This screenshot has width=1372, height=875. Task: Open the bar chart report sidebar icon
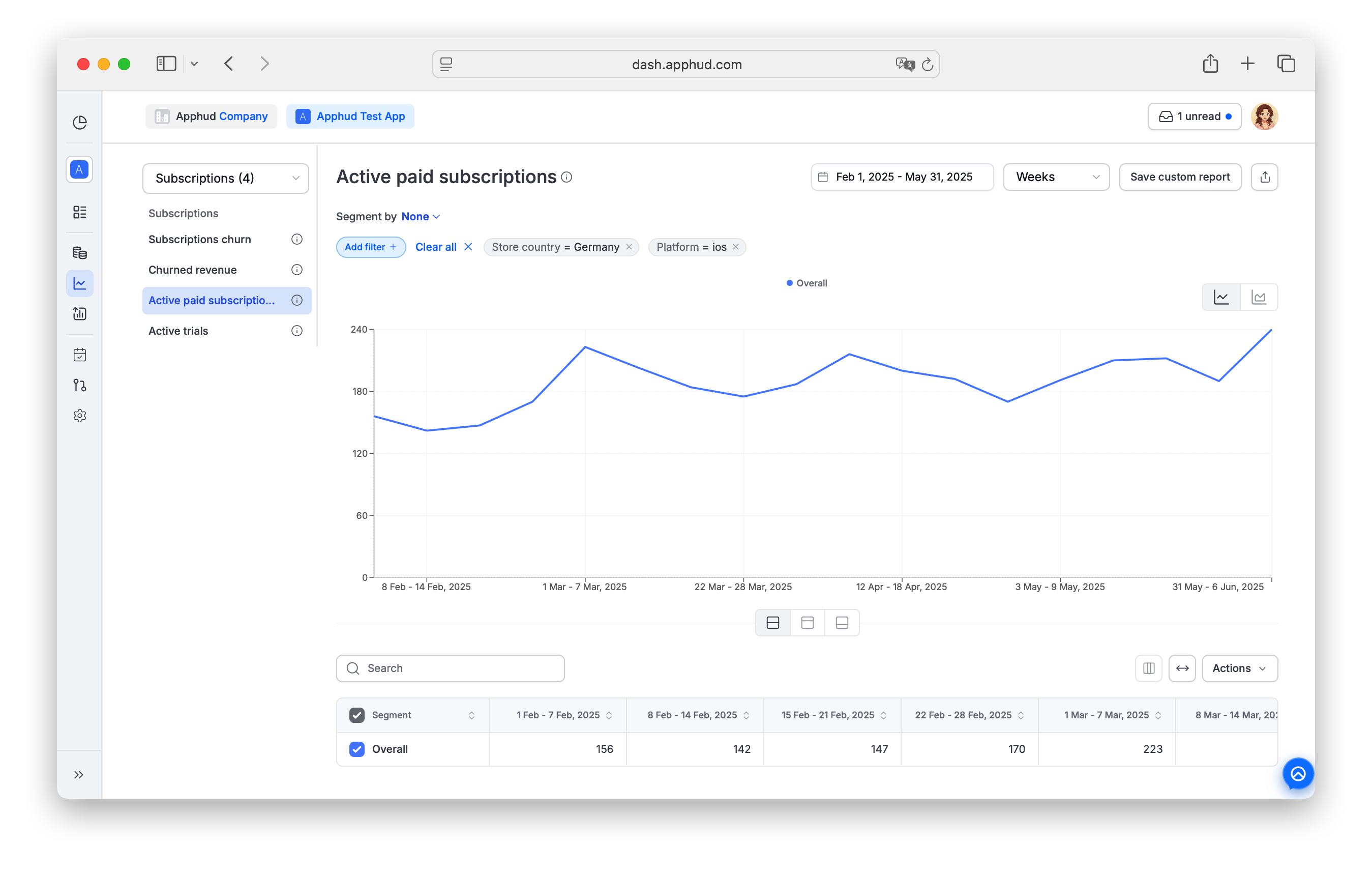coord(80,313)
